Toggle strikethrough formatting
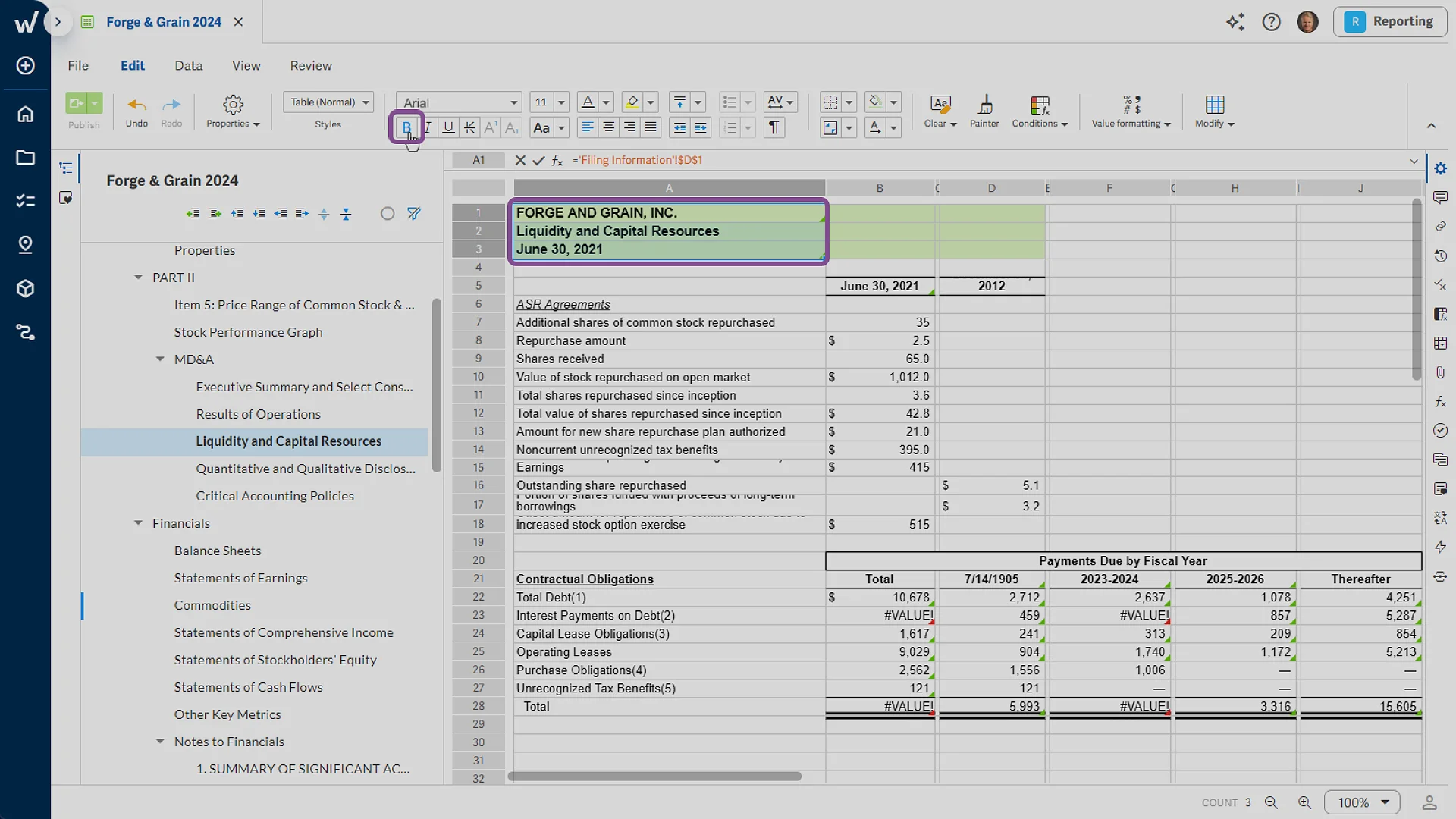 click(x=469, y=127)
